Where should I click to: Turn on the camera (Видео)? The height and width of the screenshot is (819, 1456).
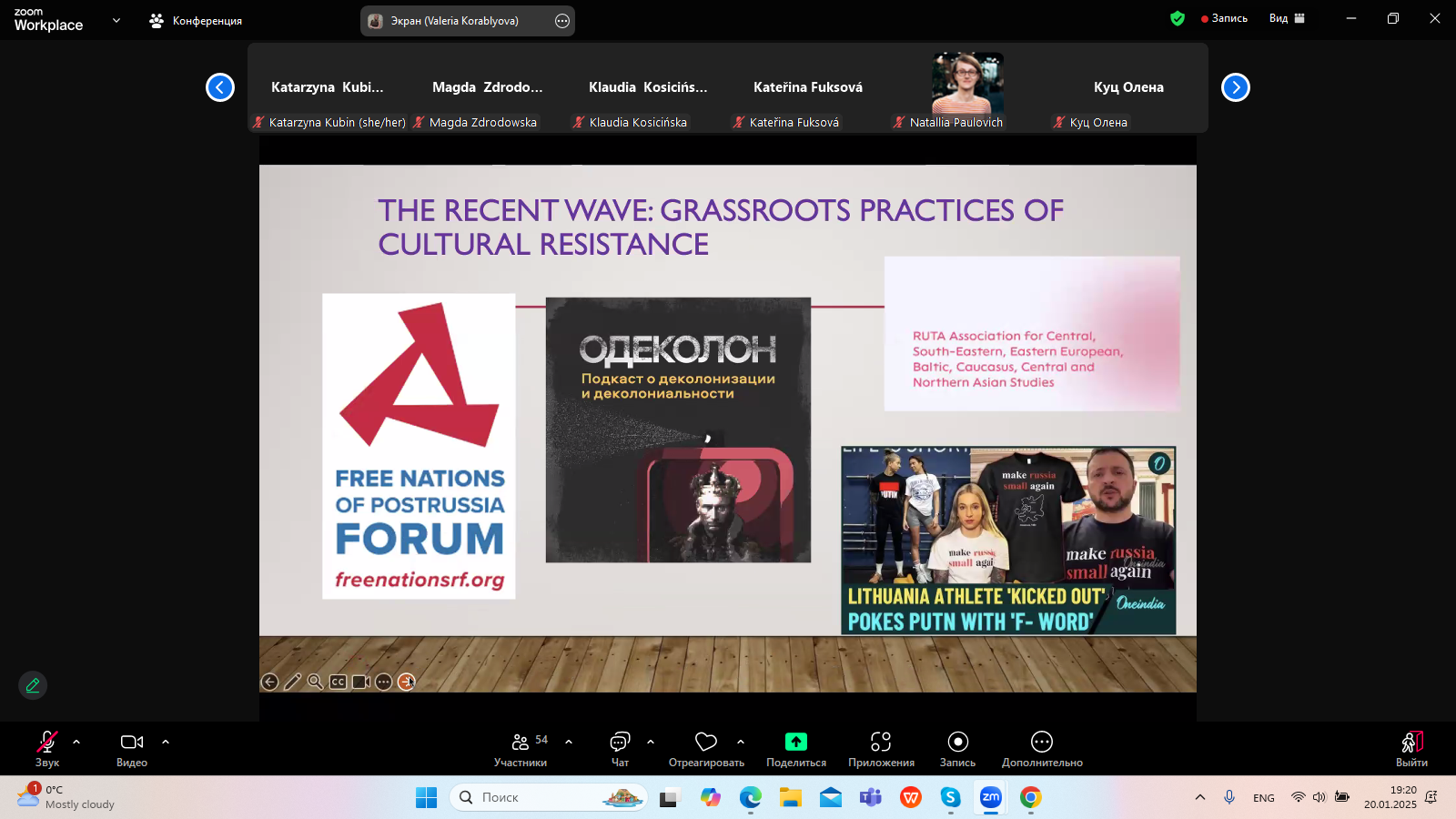click(132, 748)
